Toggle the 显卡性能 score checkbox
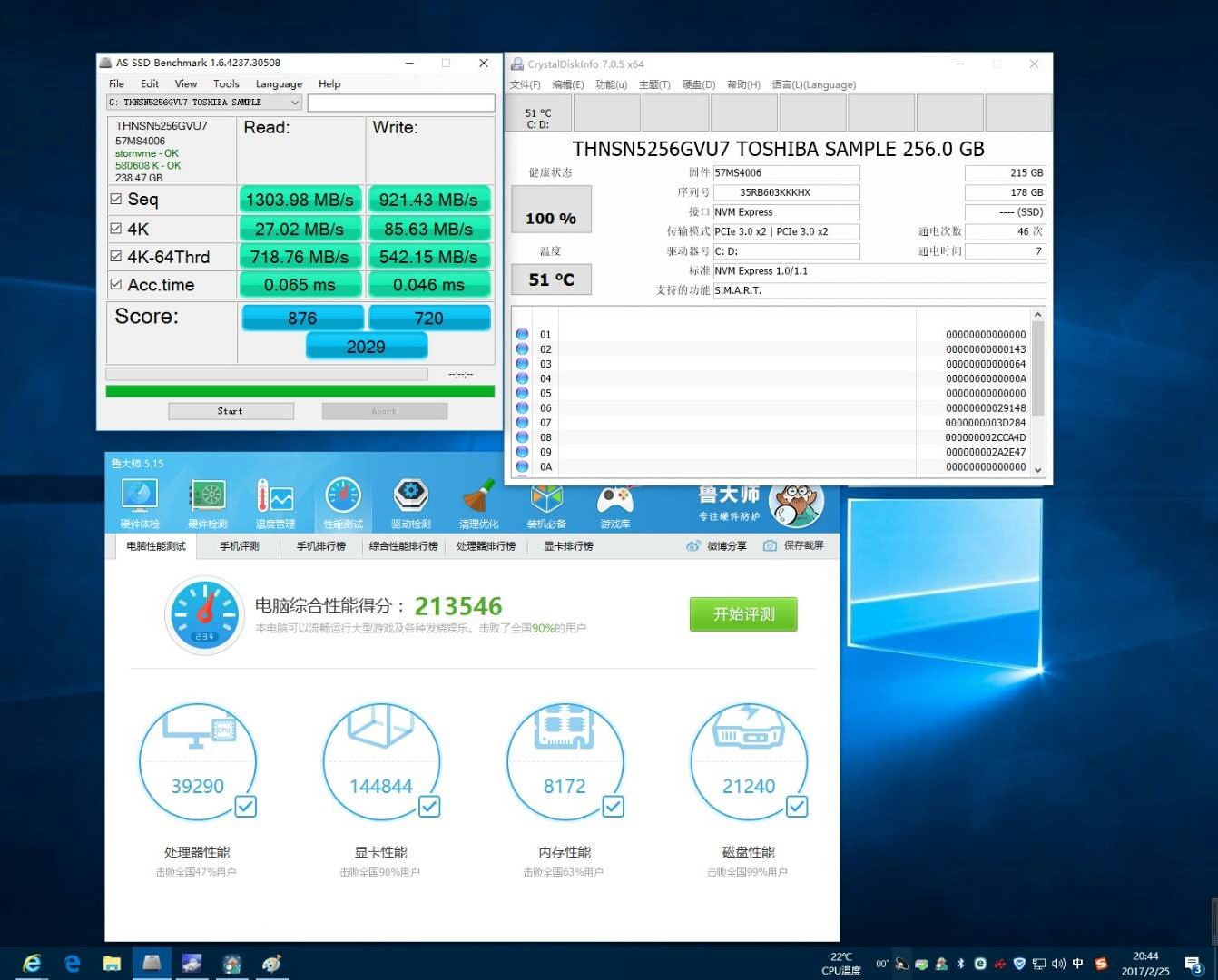1218x980 pixels. coord(429,806)
